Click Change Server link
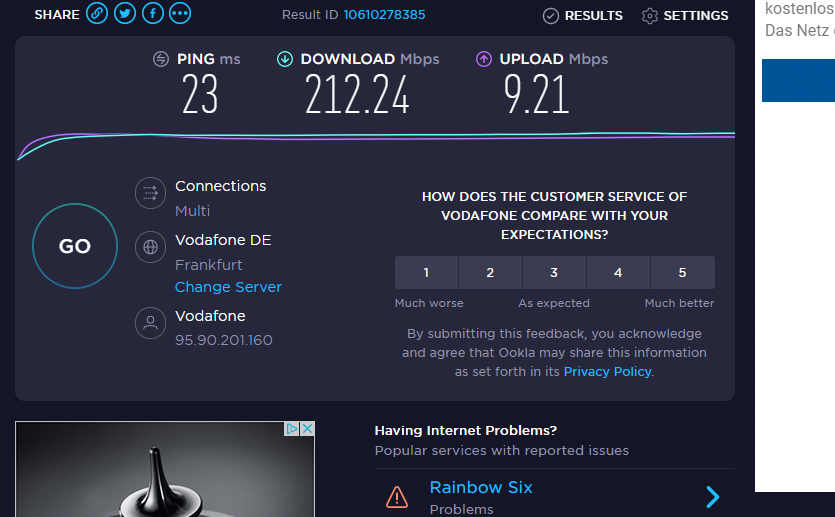Screen dimensions: 835x517 228,287
